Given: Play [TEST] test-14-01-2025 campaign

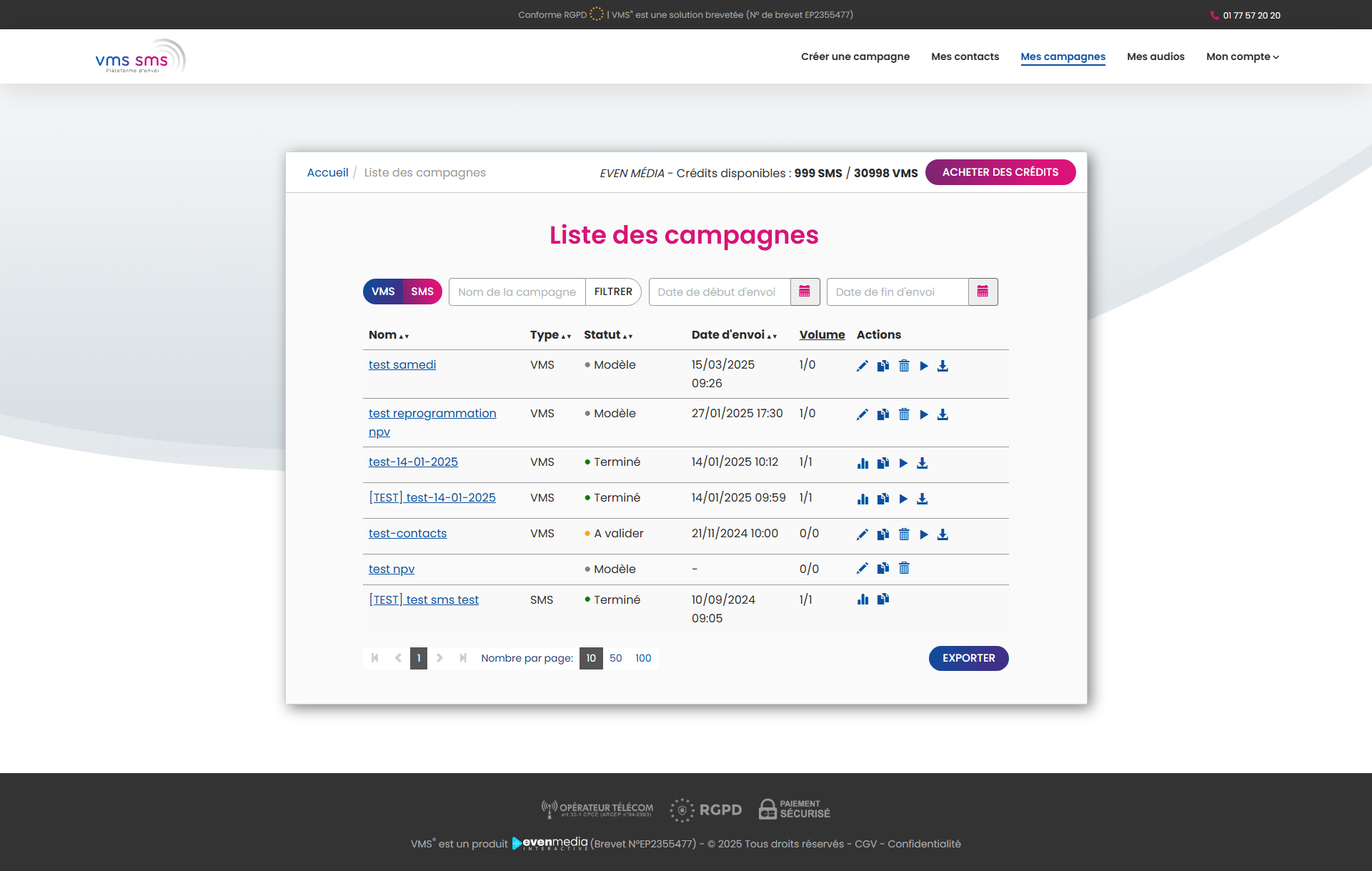Looking at the screenshot, I should click(x=903, y=499).
